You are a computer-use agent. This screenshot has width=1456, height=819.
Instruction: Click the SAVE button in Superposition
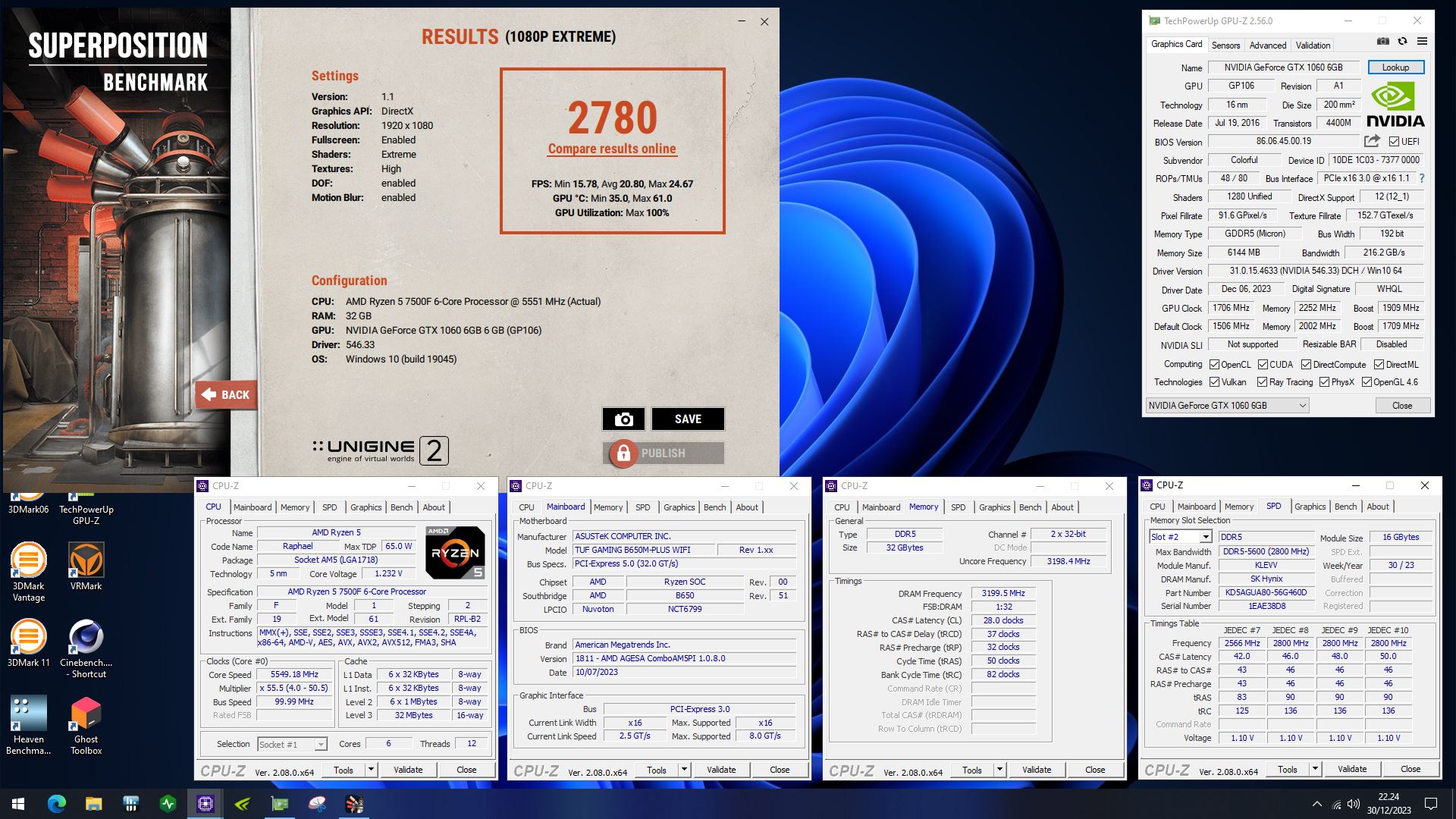pyautogui.click(x=688, y=419)
